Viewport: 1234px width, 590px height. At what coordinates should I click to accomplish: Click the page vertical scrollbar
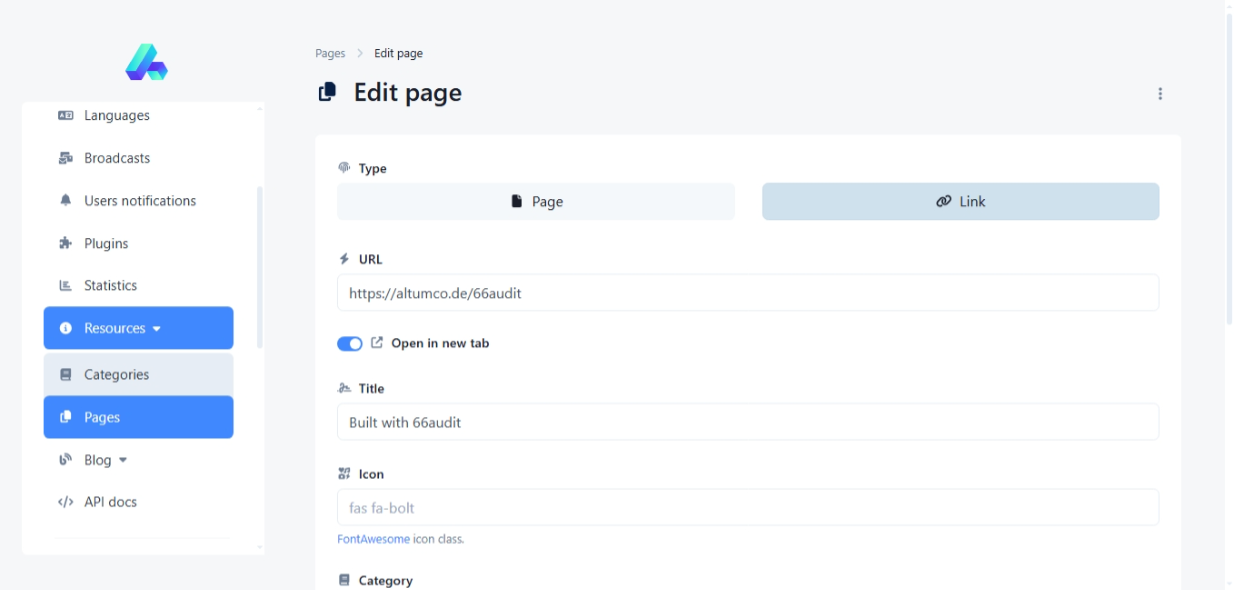1228,170
